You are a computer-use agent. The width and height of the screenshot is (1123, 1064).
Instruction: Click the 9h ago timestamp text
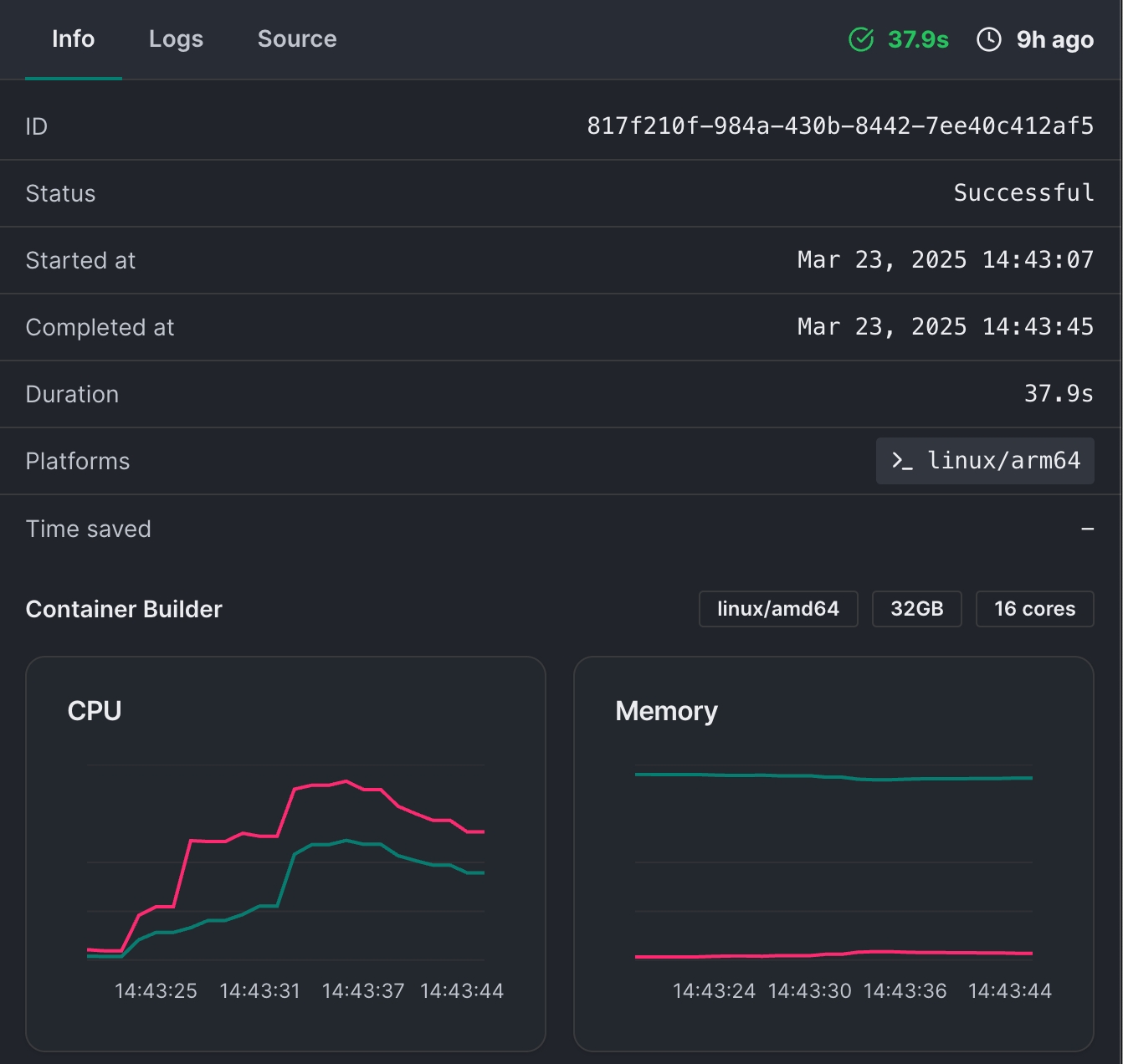pyautogui.click(x=1054, y=39)
